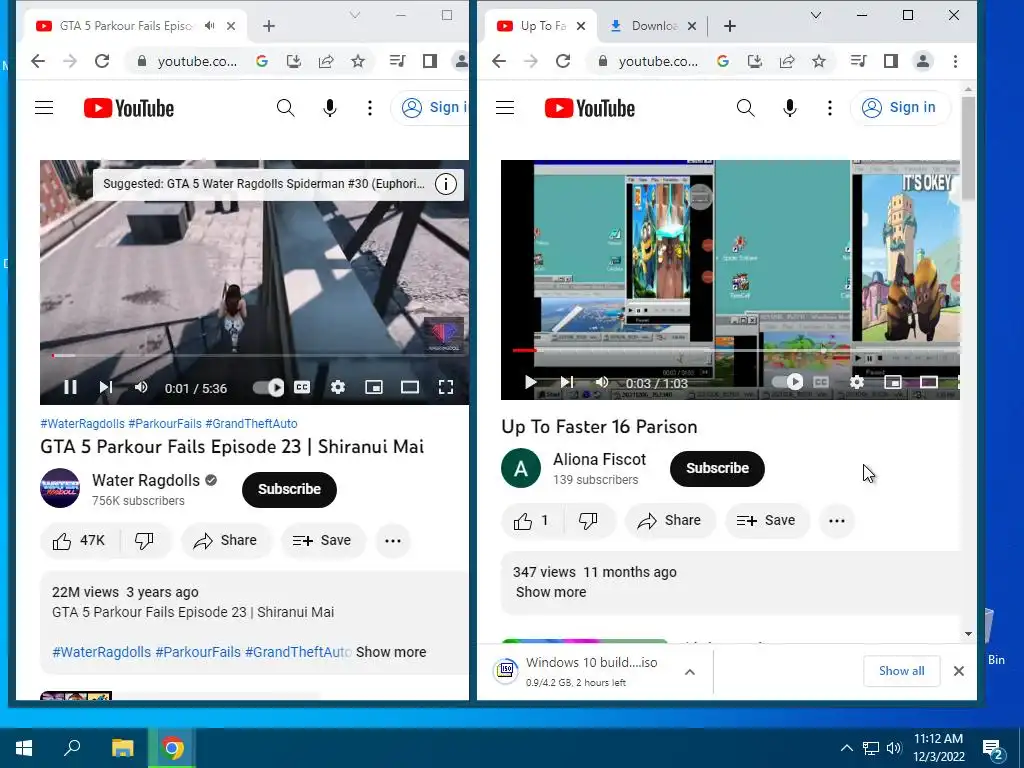
Task: Open new tab in left Chrome window
Action: tap(269, 25)
